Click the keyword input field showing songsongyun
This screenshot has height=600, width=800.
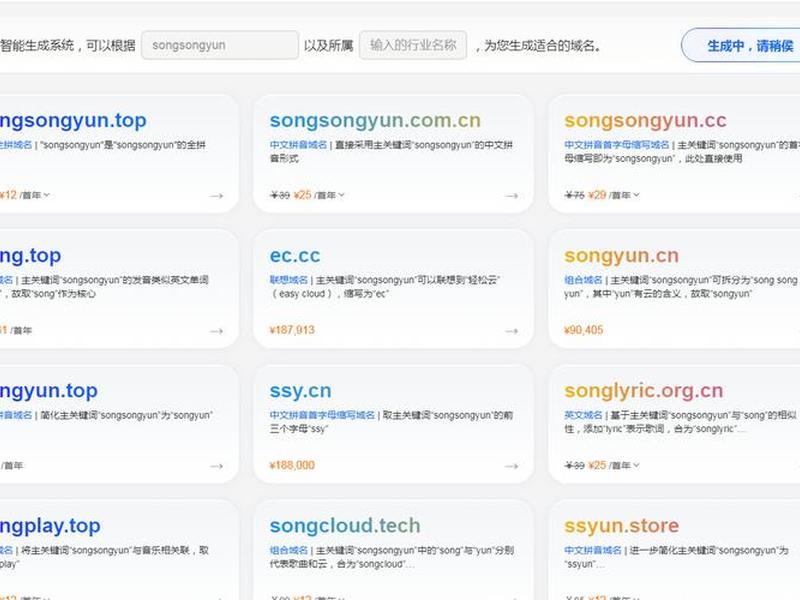click(220, 45)
